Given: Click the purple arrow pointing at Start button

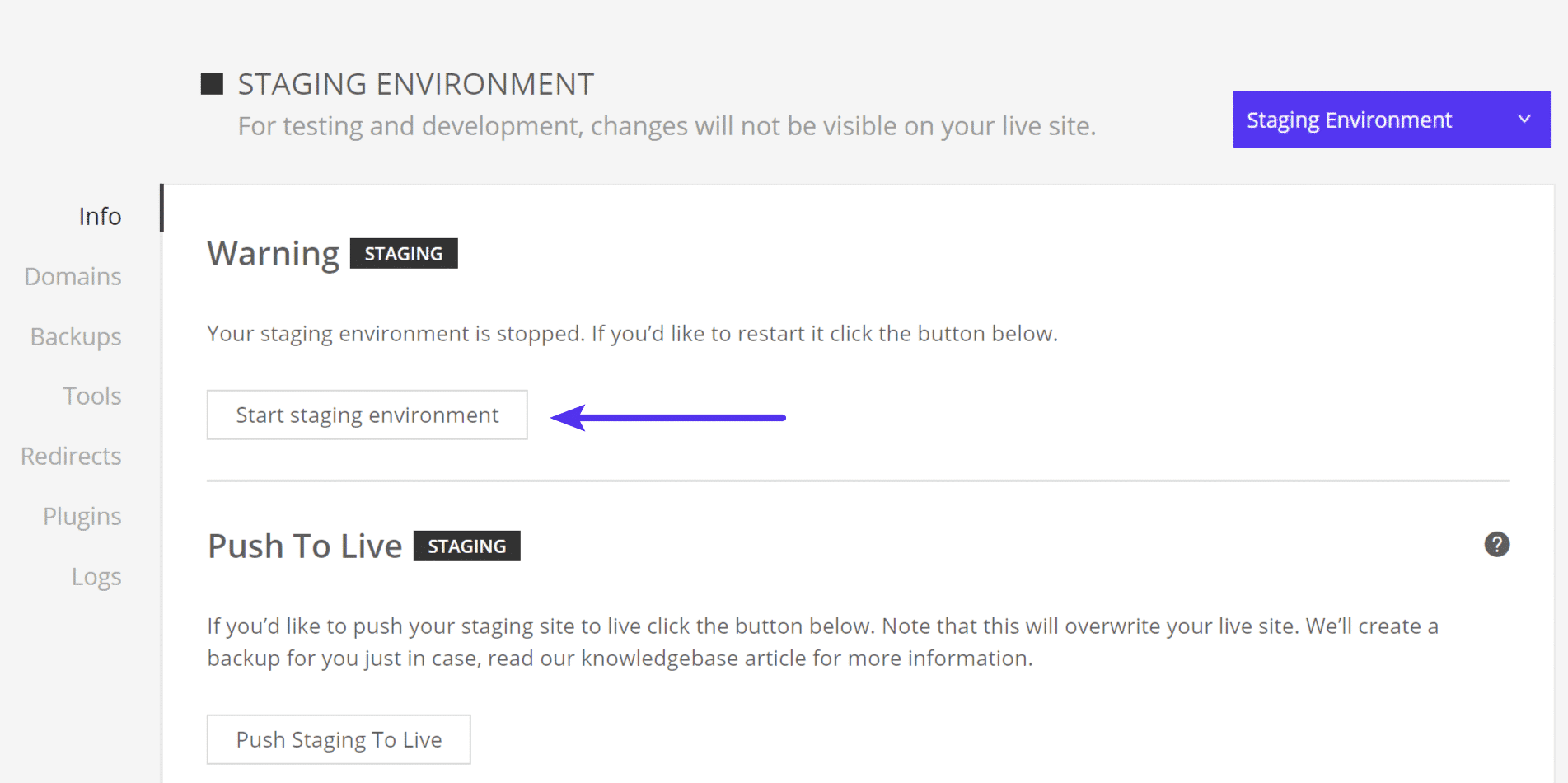Looking at the screenshot, I should coord(667,418).
